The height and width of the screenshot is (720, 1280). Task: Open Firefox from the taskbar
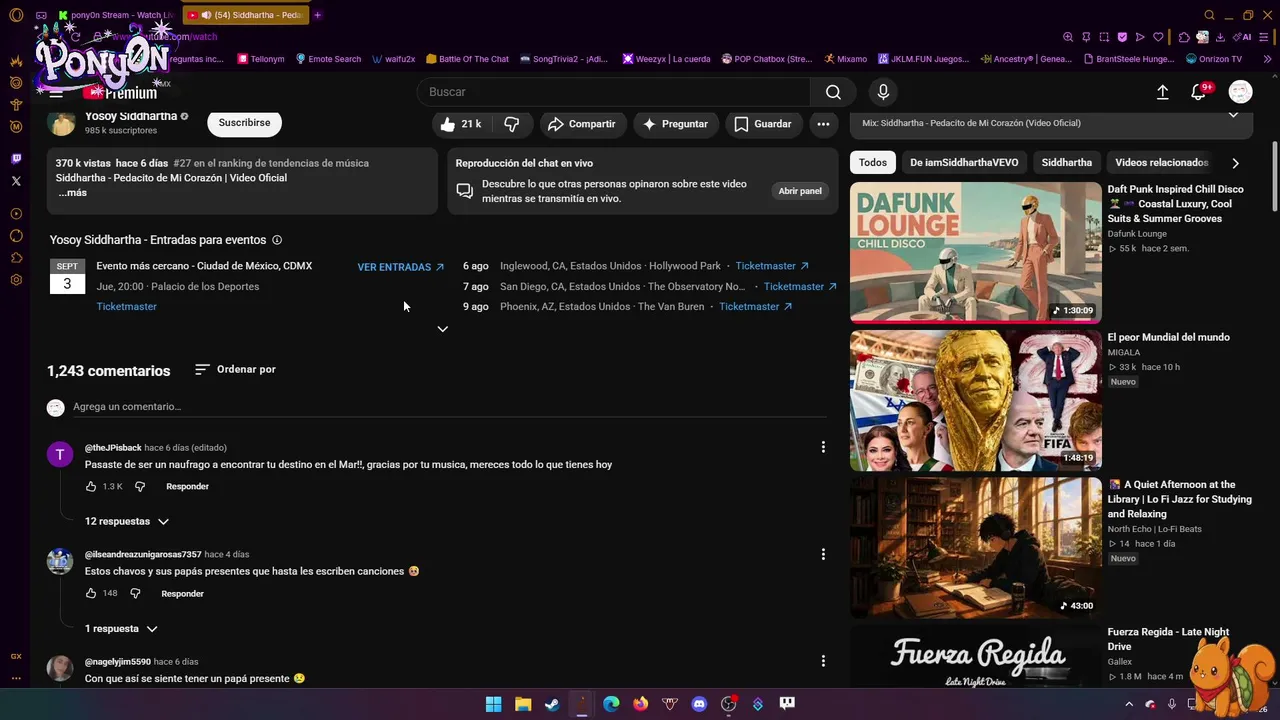640,704
